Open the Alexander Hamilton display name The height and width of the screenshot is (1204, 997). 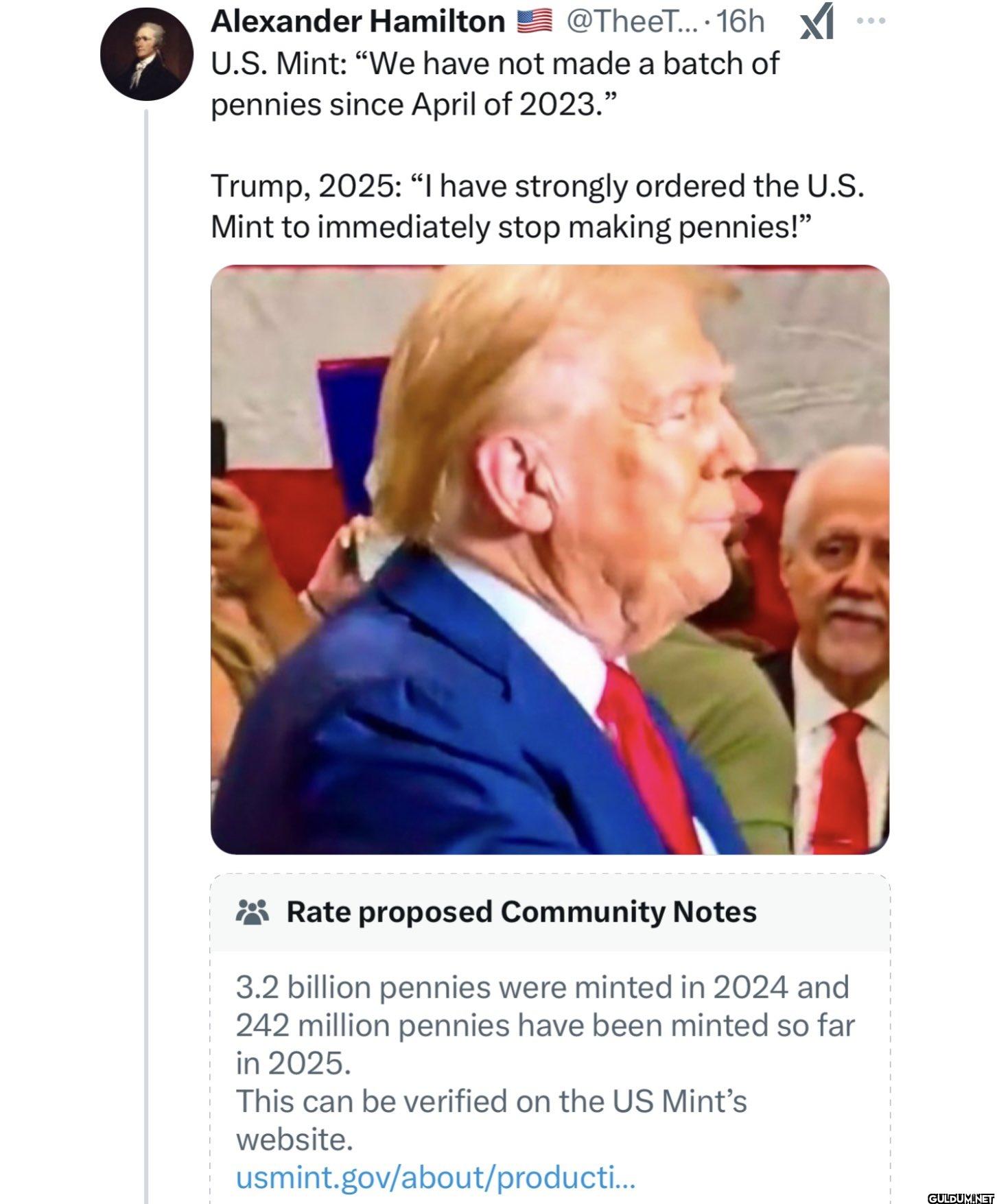(x=357, y=22)
